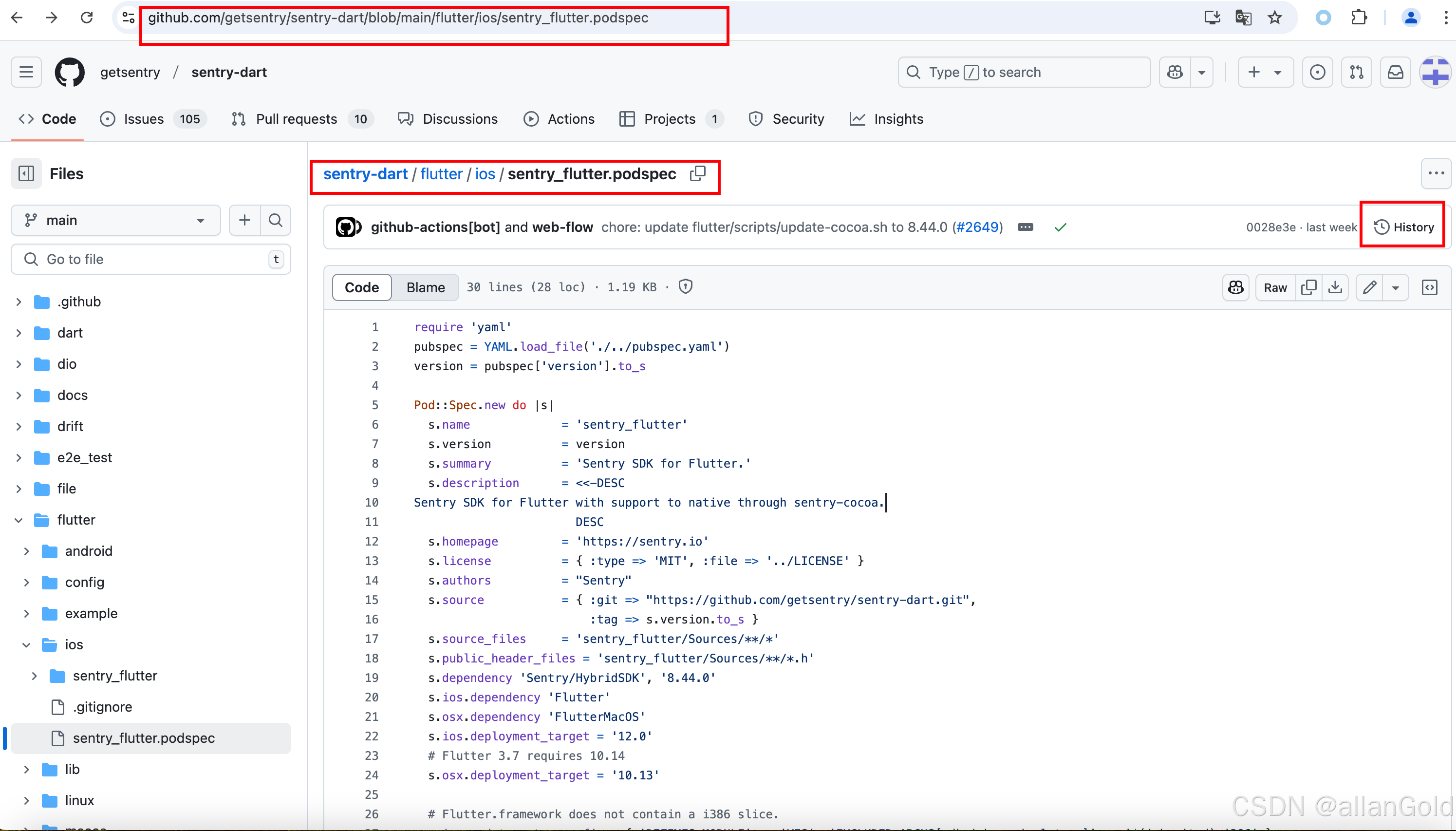Open the main branch dropdown

tap(116, 220)
